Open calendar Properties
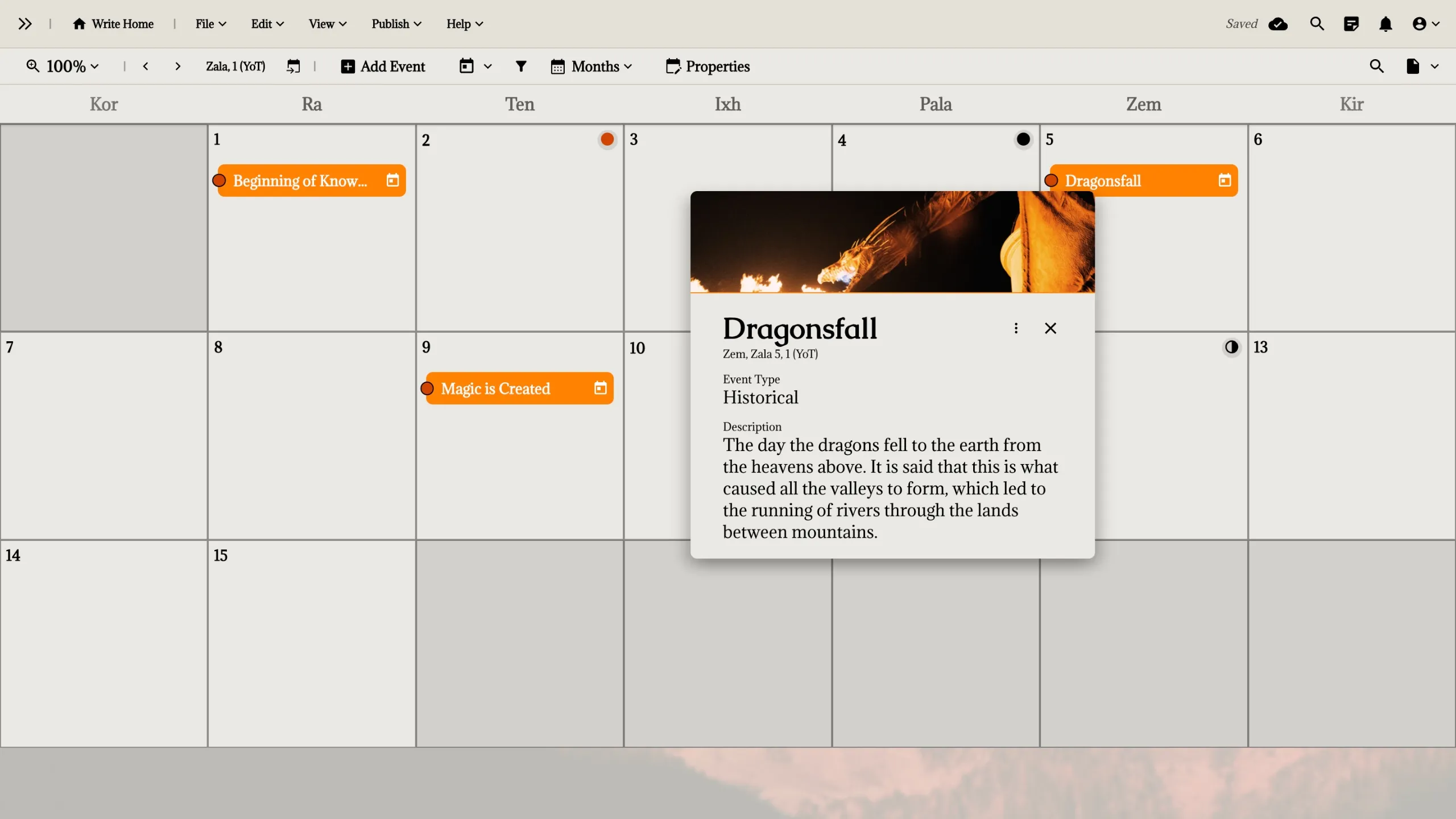 point(708,67)
